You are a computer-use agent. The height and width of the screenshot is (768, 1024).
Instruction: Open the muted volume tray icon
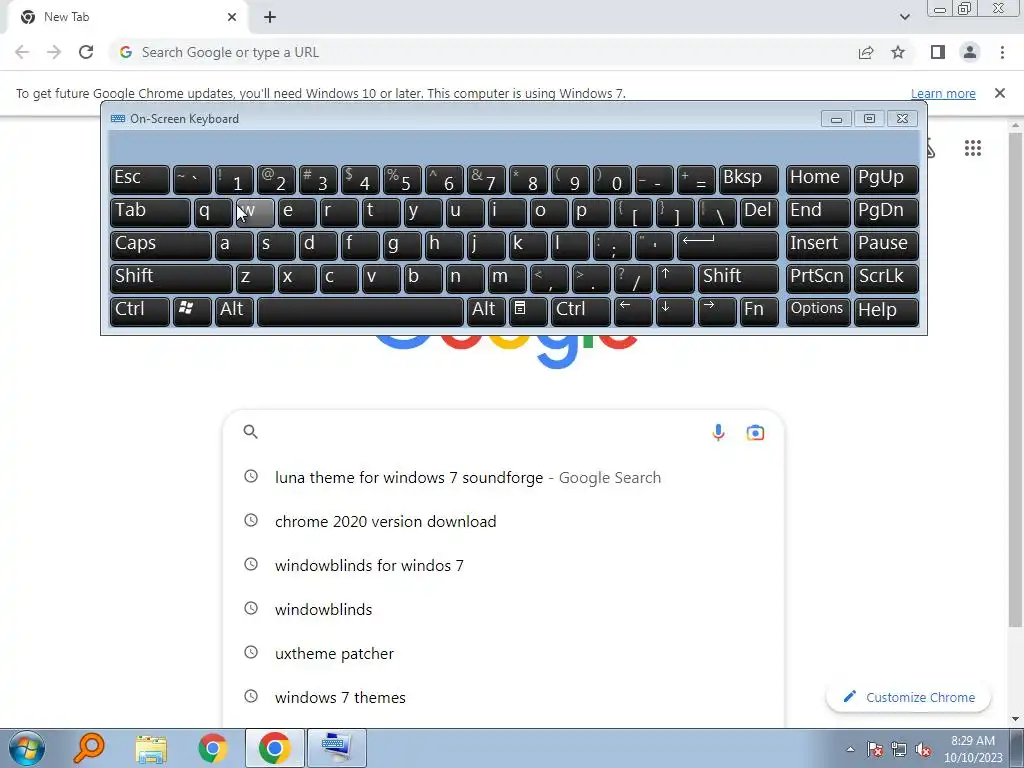point(923,750)
